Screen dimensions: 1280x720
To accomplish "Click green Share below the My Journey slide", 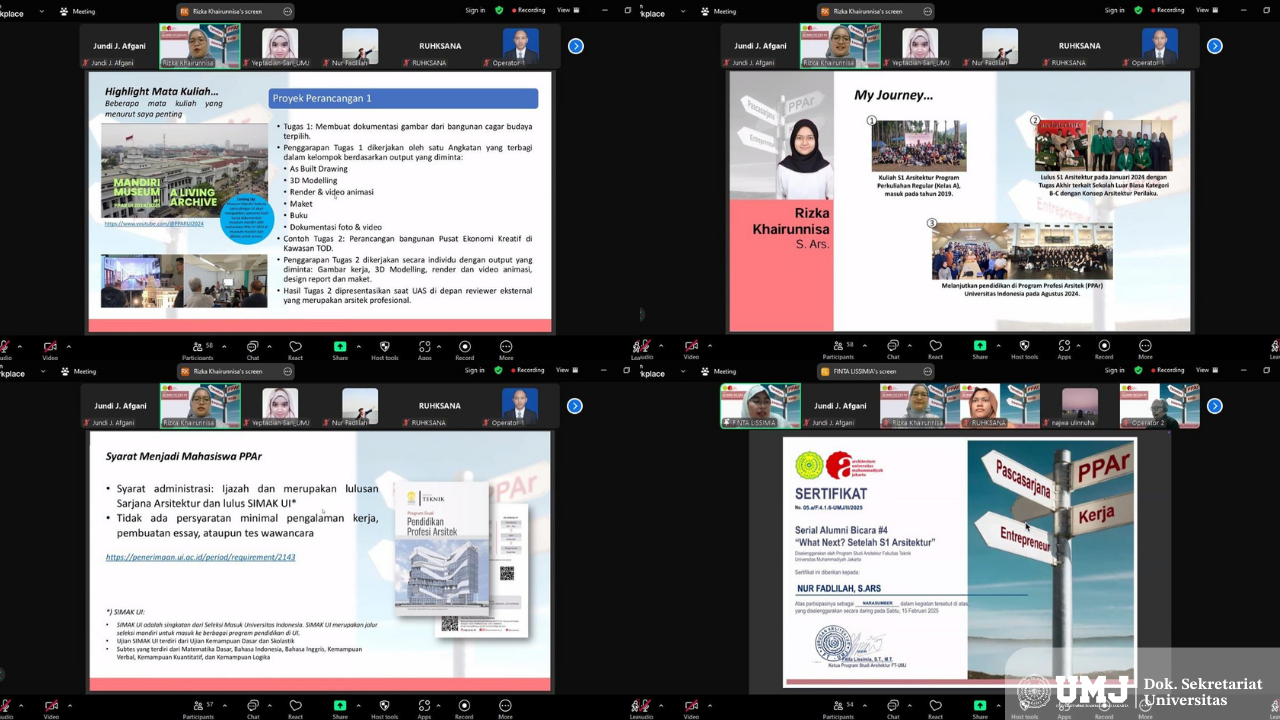I will coord(980,350).
